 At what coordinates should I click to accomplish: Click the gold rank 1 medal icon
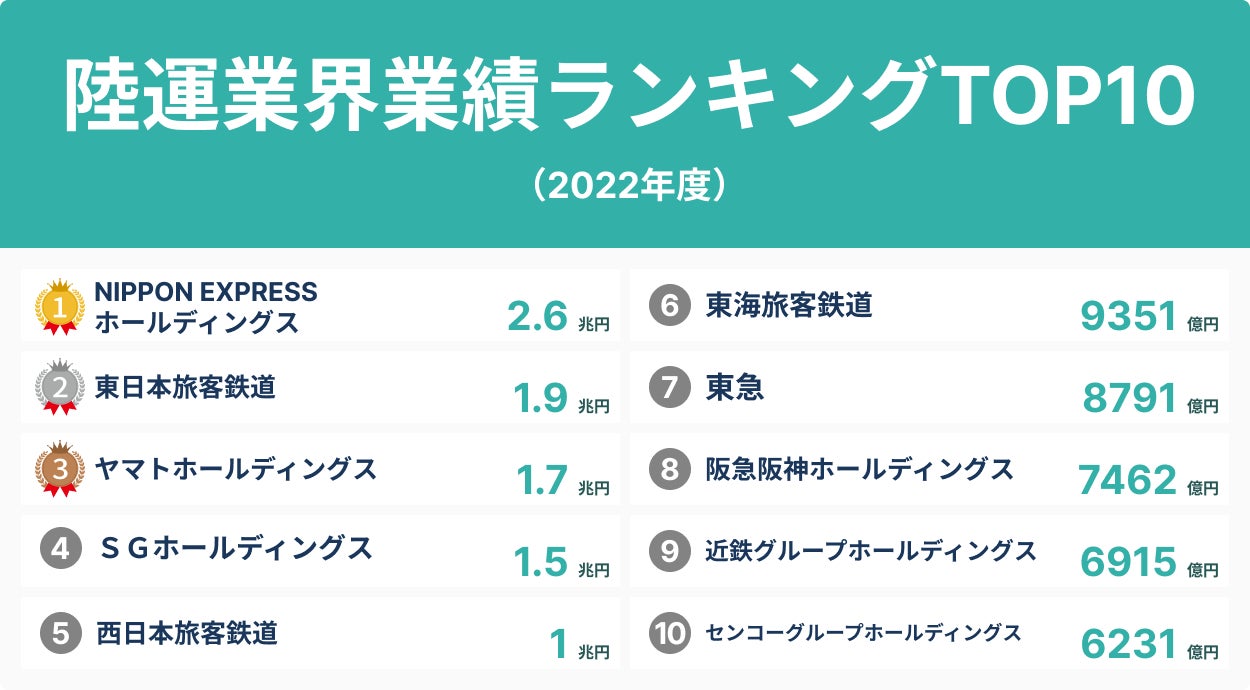pyautogui.click(x=59, y=307)
